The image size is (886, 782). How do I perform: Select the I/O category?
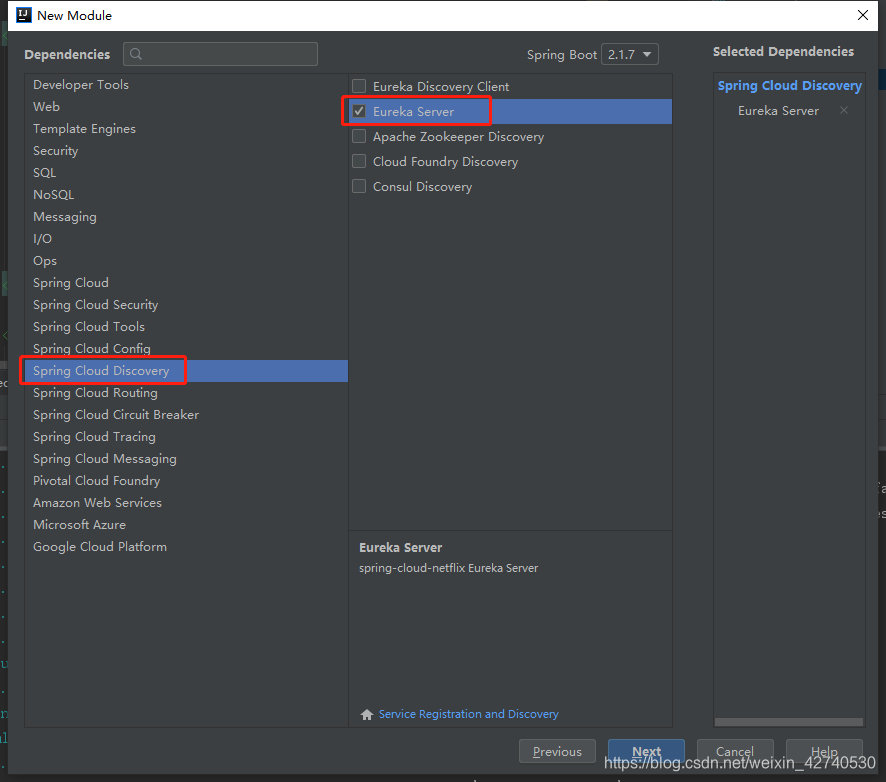186,238
